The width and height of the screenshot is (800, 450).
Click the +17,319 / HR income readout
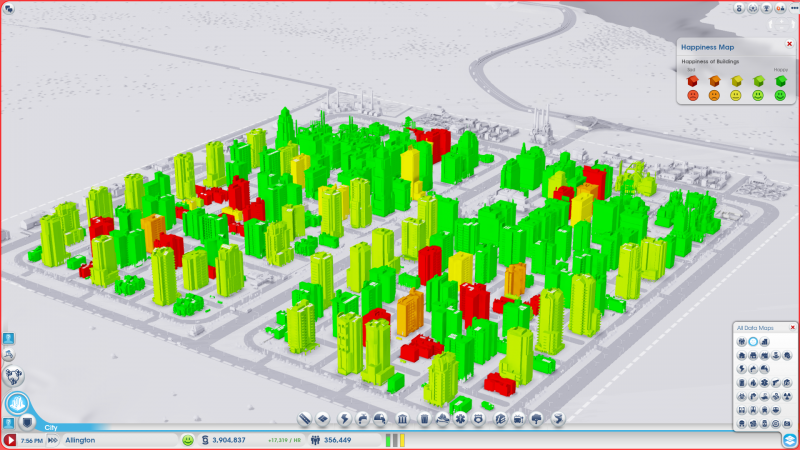tap(284, 440)
